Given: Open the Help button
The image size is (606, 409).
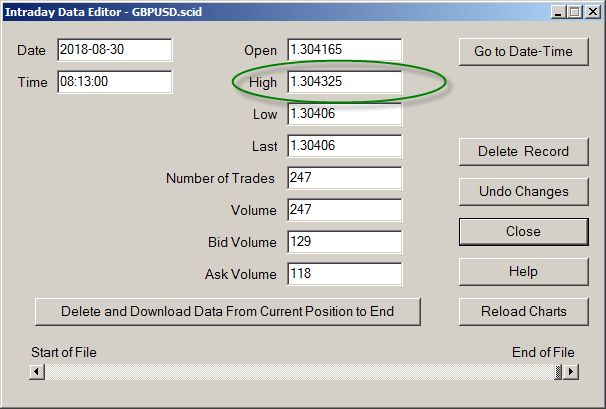Looking at the screenshot, I should coord(524,272).
